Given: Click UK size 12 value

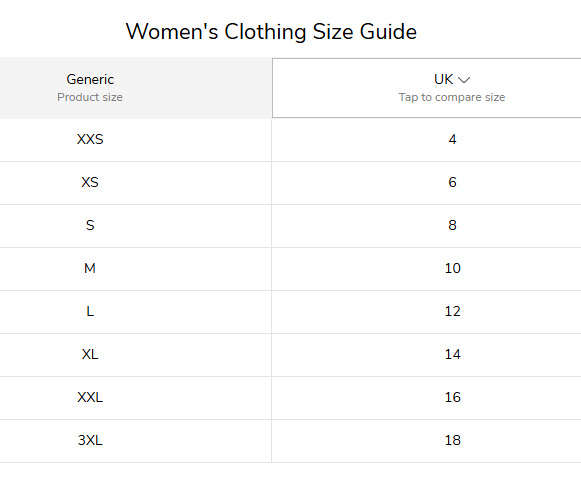Looking at the screenshot, I should point(452,311).
